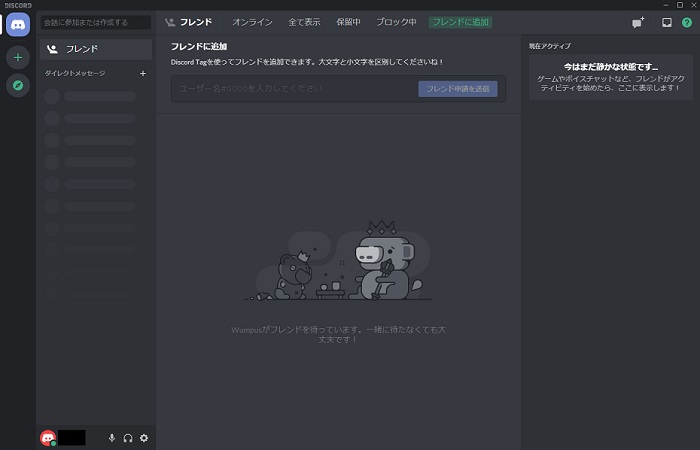Maximize the Discord window
The height and width of the screenshot is (450, 700).
click(680, 5)
